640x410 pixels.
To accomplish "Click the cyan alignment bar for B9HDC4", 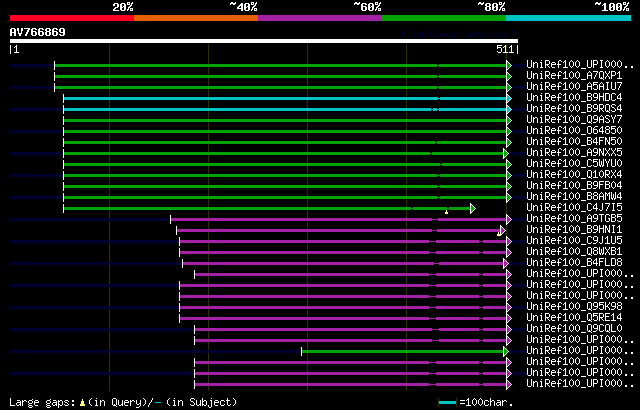I will tap(285, 98).
